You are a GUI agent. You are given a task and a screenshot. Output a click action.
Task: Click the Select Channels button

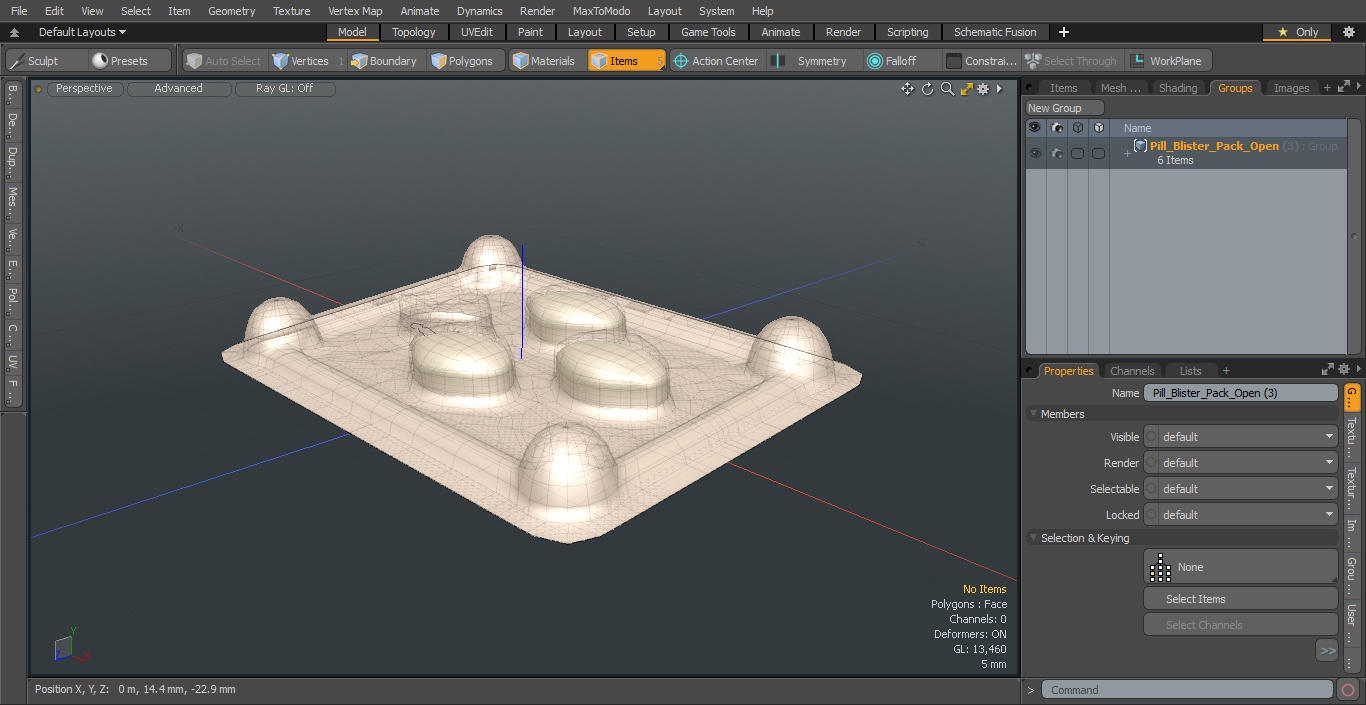[1240, 625]
